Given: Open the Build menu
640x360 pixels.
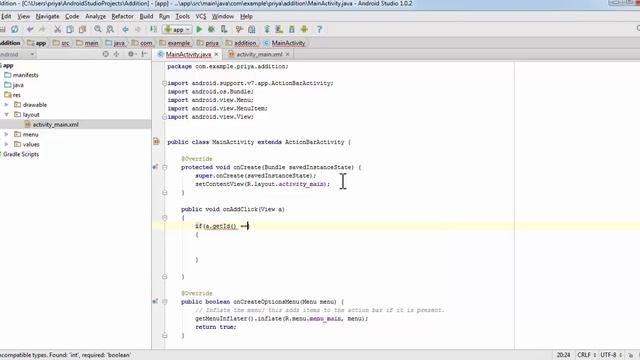Looking at the screenshot, I should click(x=146, y=16).
